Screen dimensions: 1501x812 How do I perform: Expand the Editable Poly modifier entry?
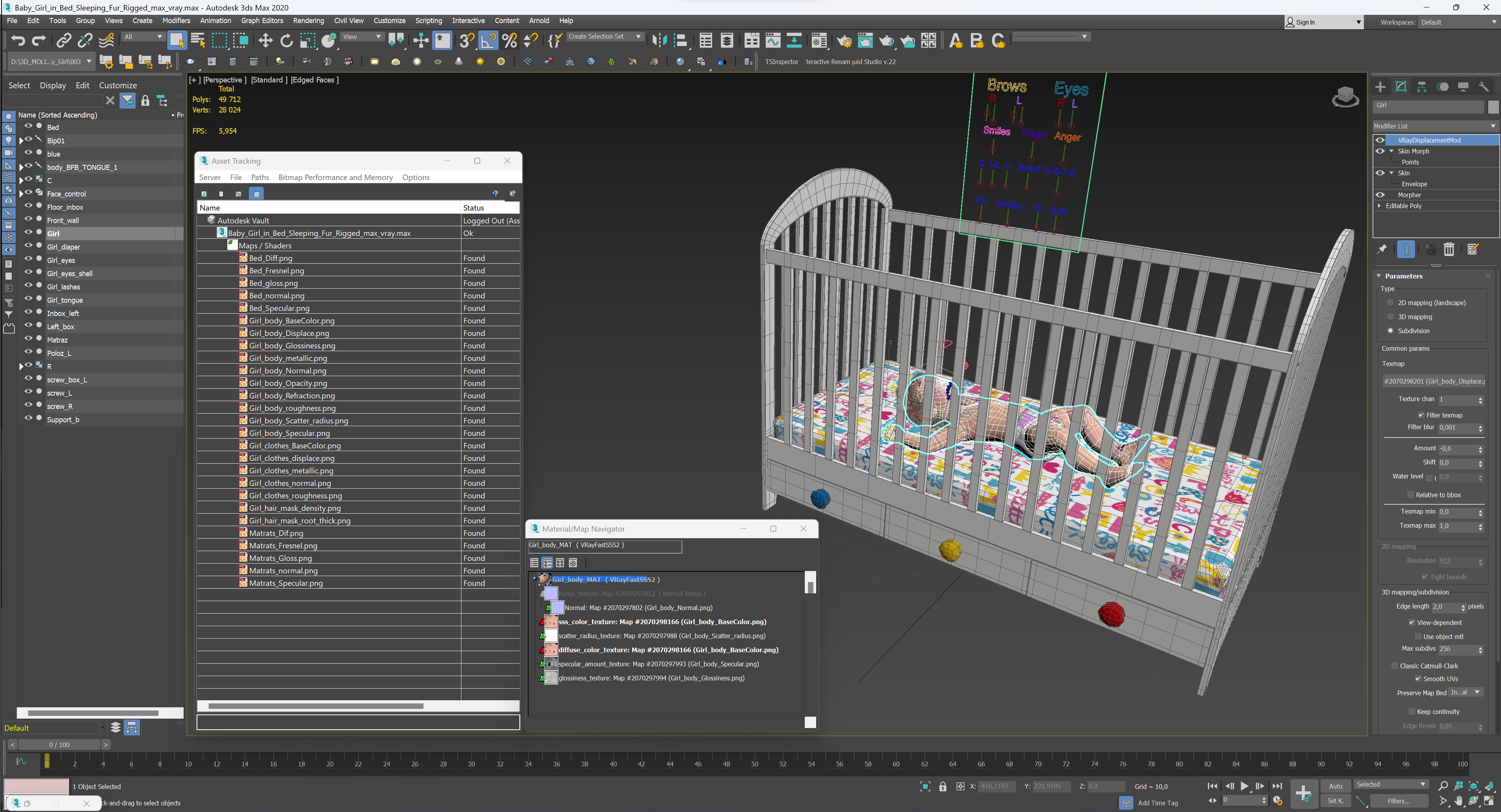[1379, 205]
